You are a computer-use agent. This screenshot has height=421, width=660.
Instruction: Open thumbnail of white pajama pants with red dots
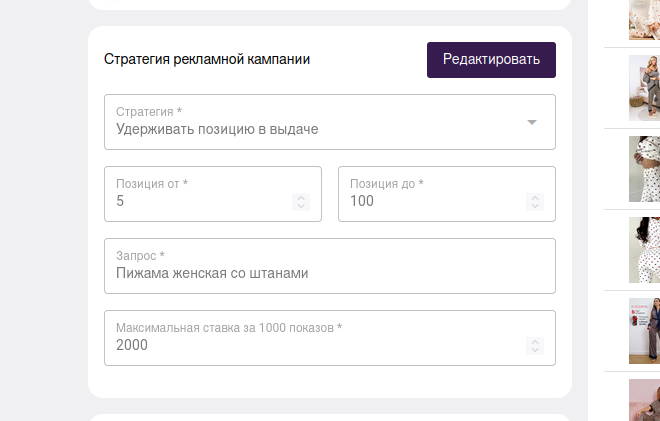click(644, 250)
